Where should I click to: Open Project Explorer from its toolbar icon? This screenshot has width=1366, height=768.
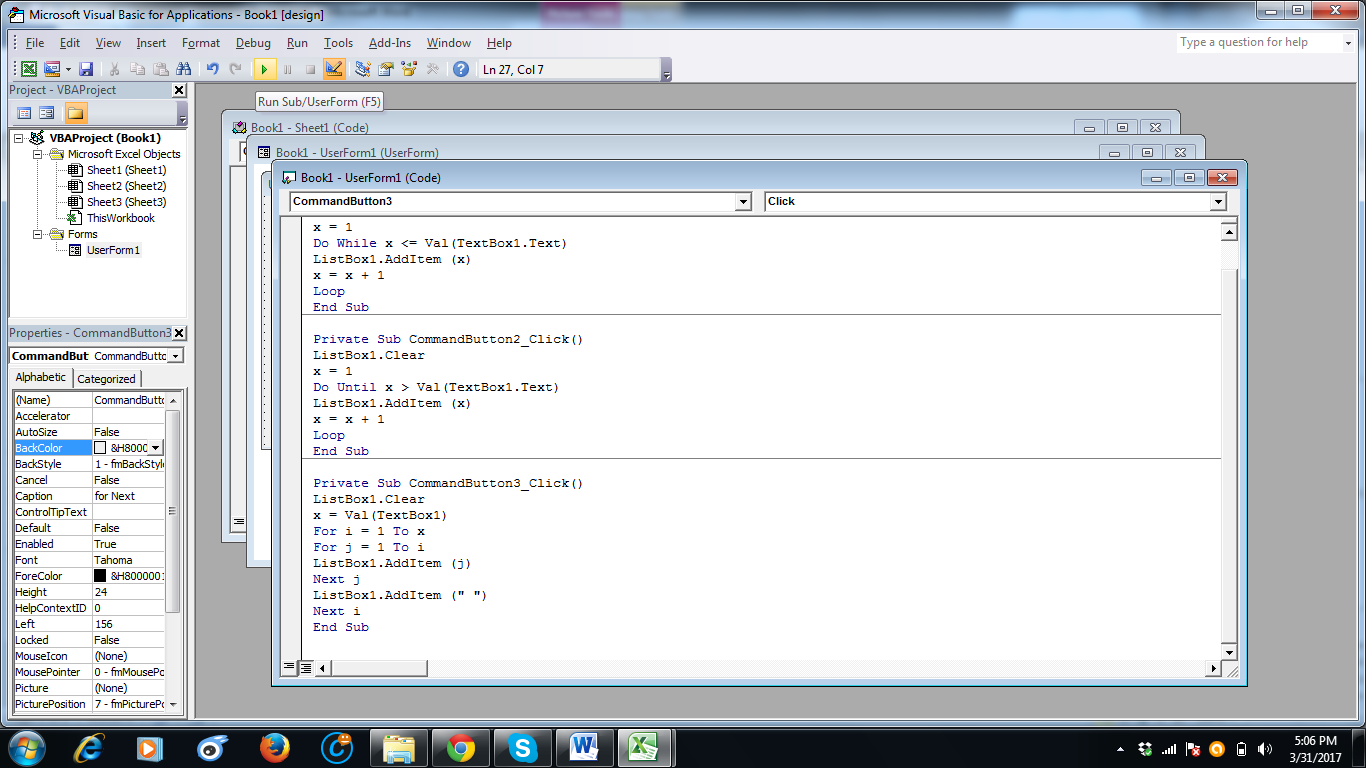pyautogui.click(x=363, y=69)
